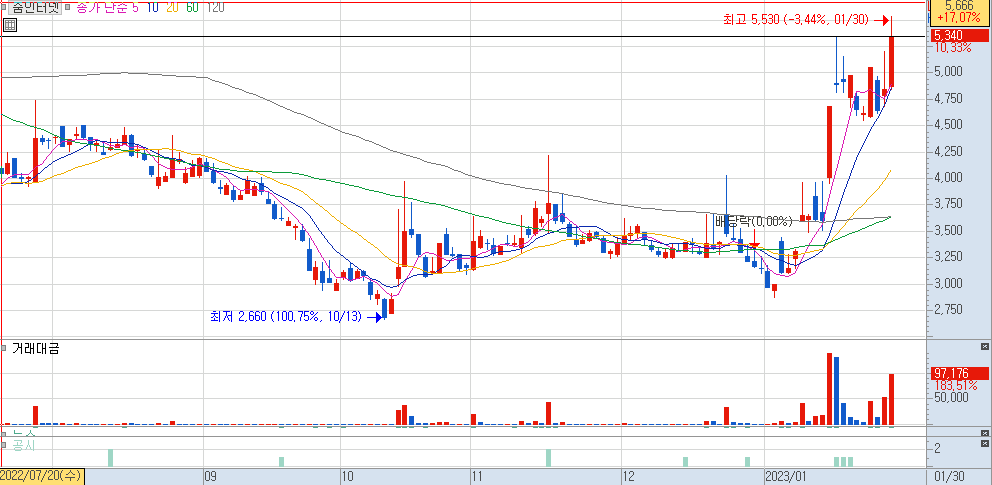Image resolution: width=992 pixels, height=485 pixels.
Task: Click the 10.33% label on price axis
Action: [953, 47]
